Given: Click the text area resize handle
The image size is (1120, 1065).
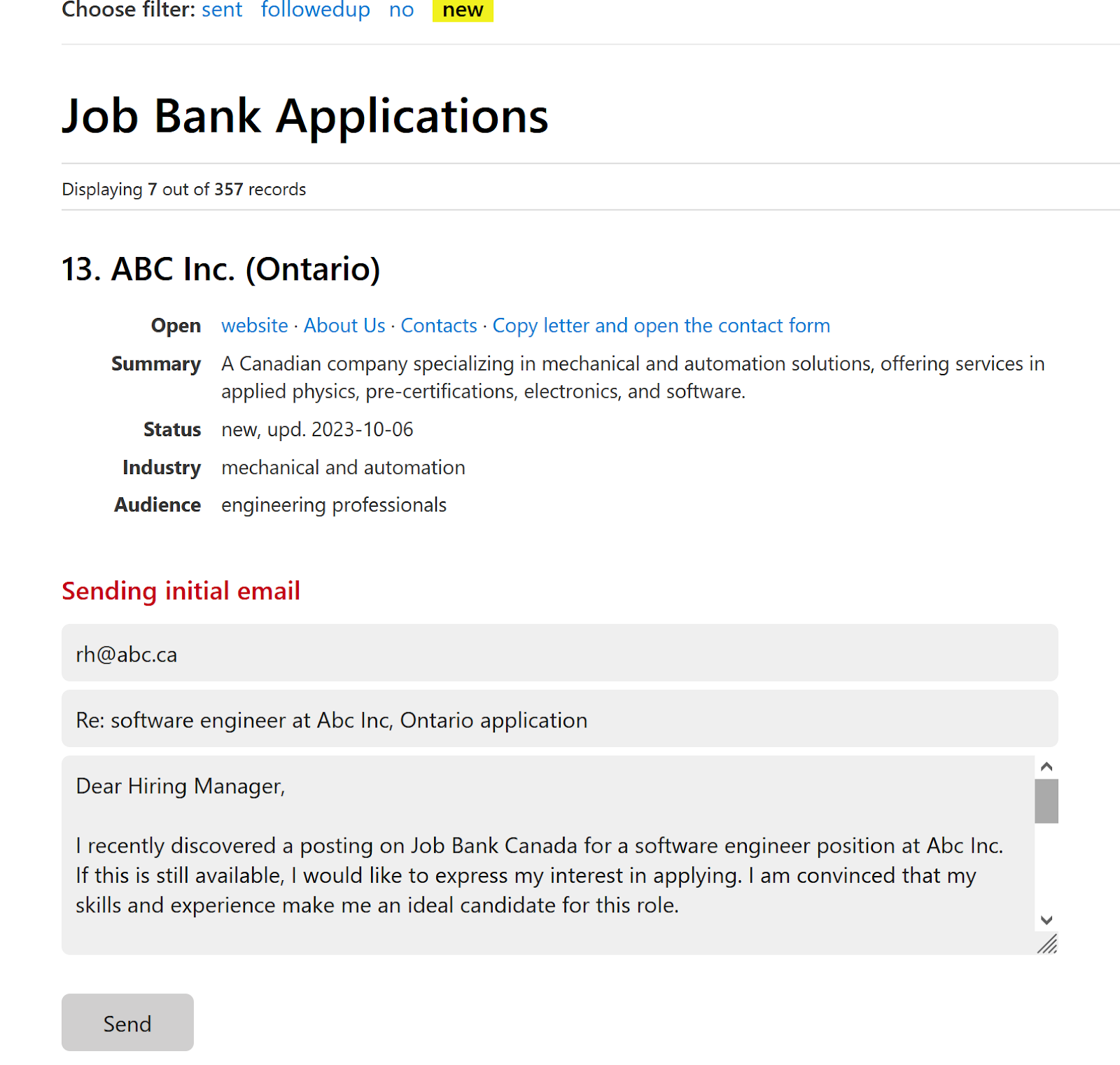Looking at the screenshot, I should click(1048, 945).
